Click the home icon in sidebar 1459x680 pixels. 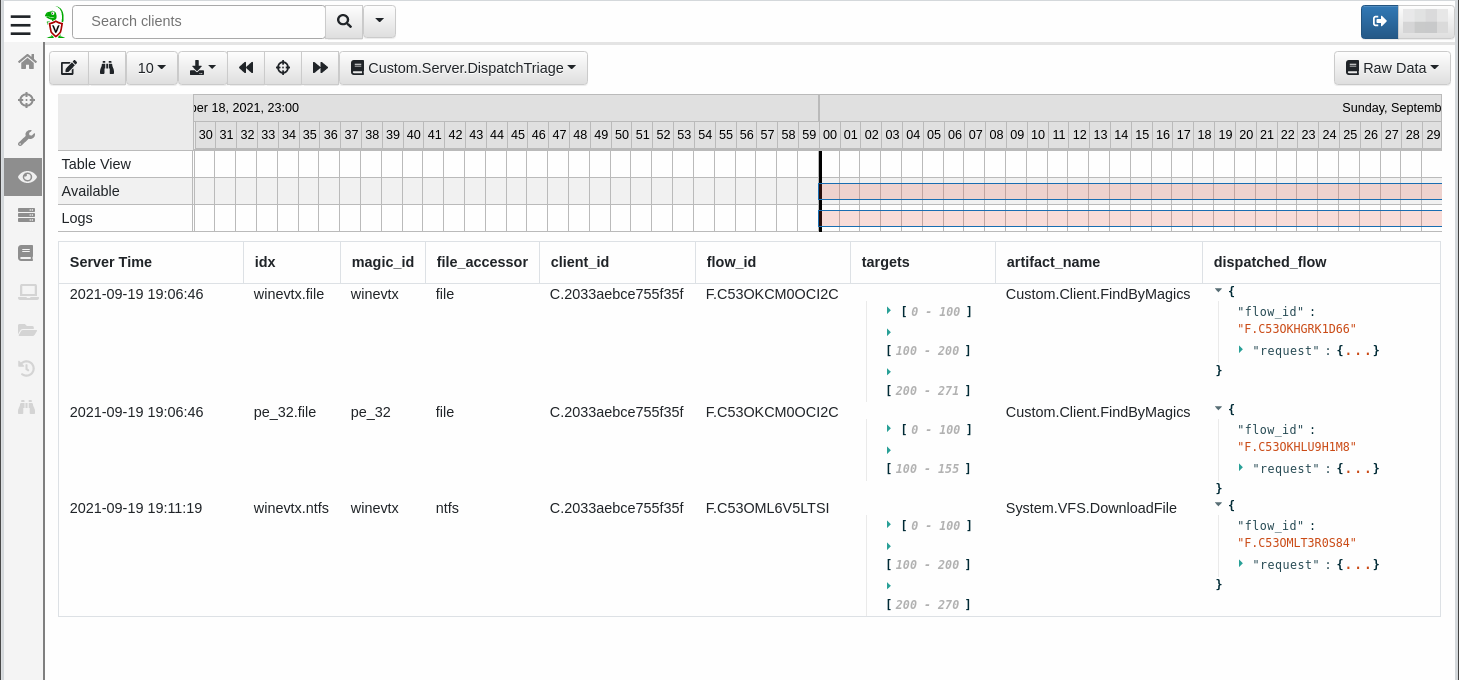(x=27, y=62)
